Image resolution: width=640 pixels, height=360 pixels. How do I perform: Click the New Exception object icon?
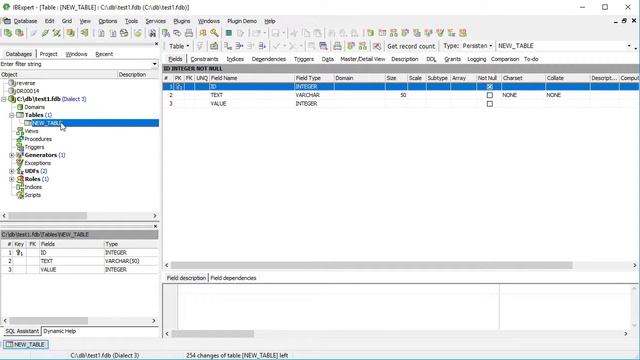tap(440, 33)
